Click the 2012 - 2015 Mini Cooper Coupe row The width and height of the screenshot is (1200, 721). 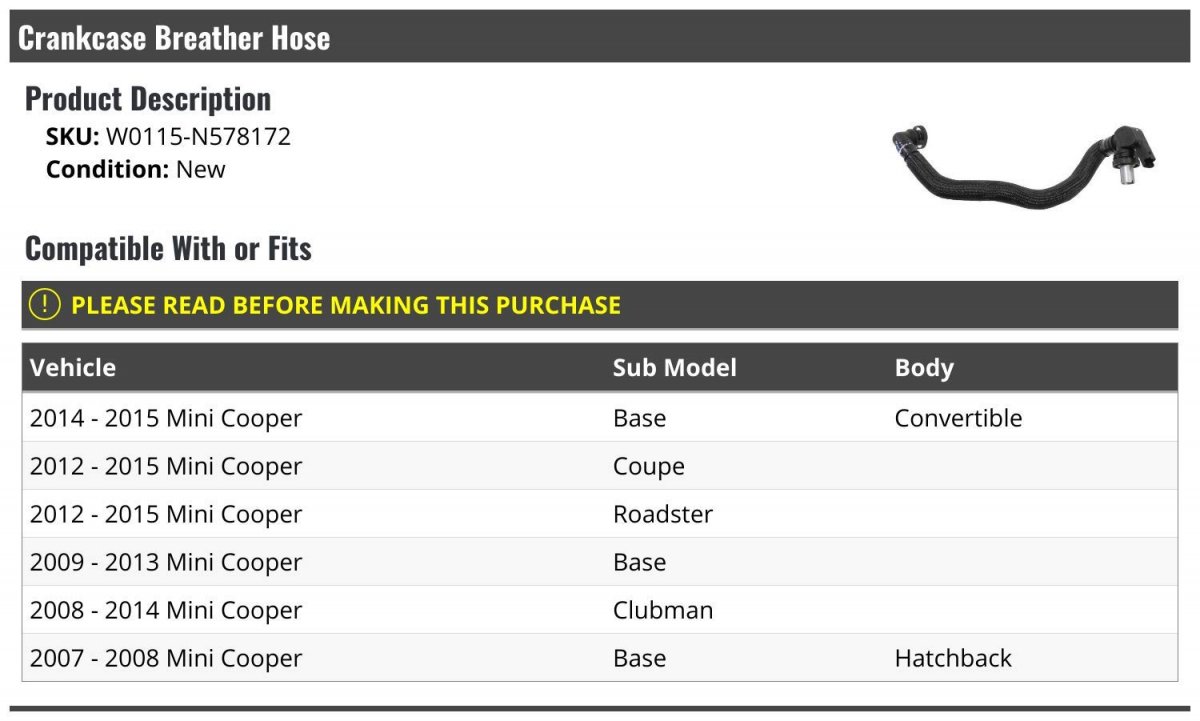tap(600, 466)
